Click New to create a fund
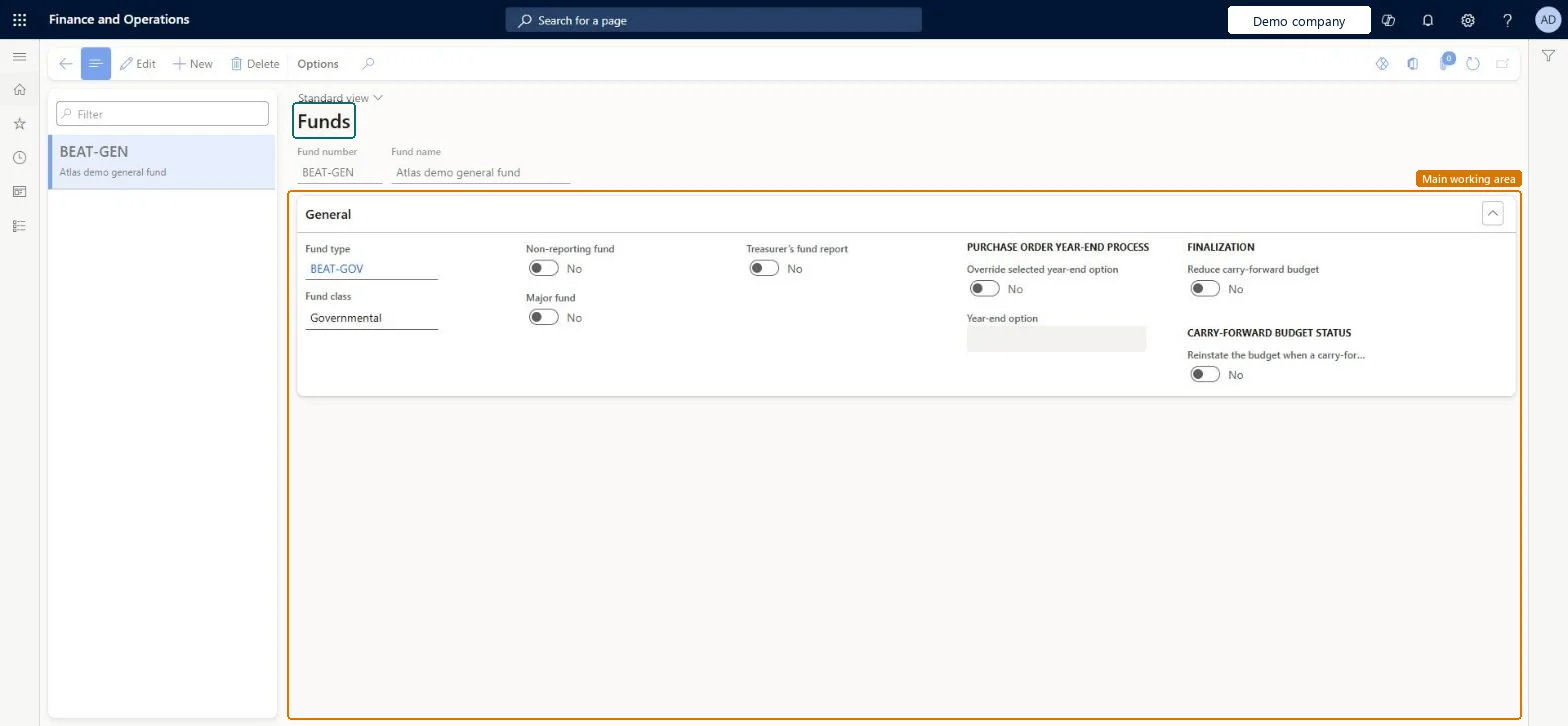This screenshot has width=1568, height=726. pos(193,63)
